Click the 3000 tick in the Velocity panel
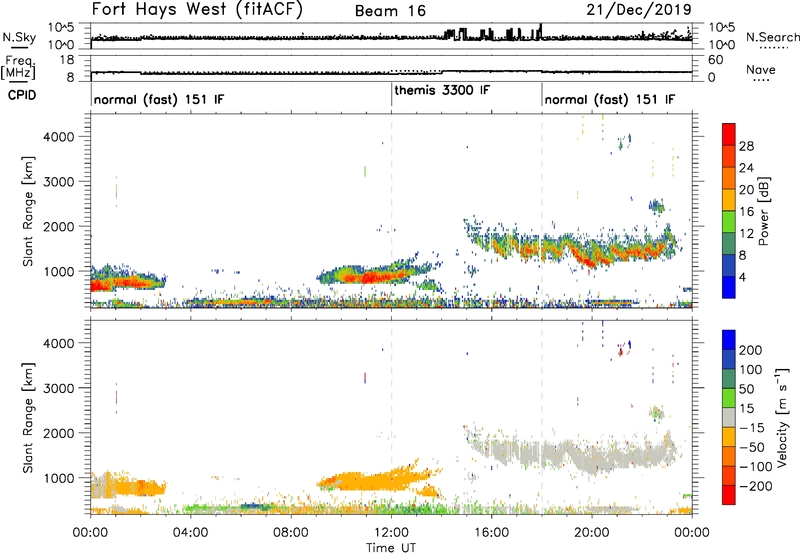Image resolution: width=800 pixels, height=554 pixels. pos(58,388)
